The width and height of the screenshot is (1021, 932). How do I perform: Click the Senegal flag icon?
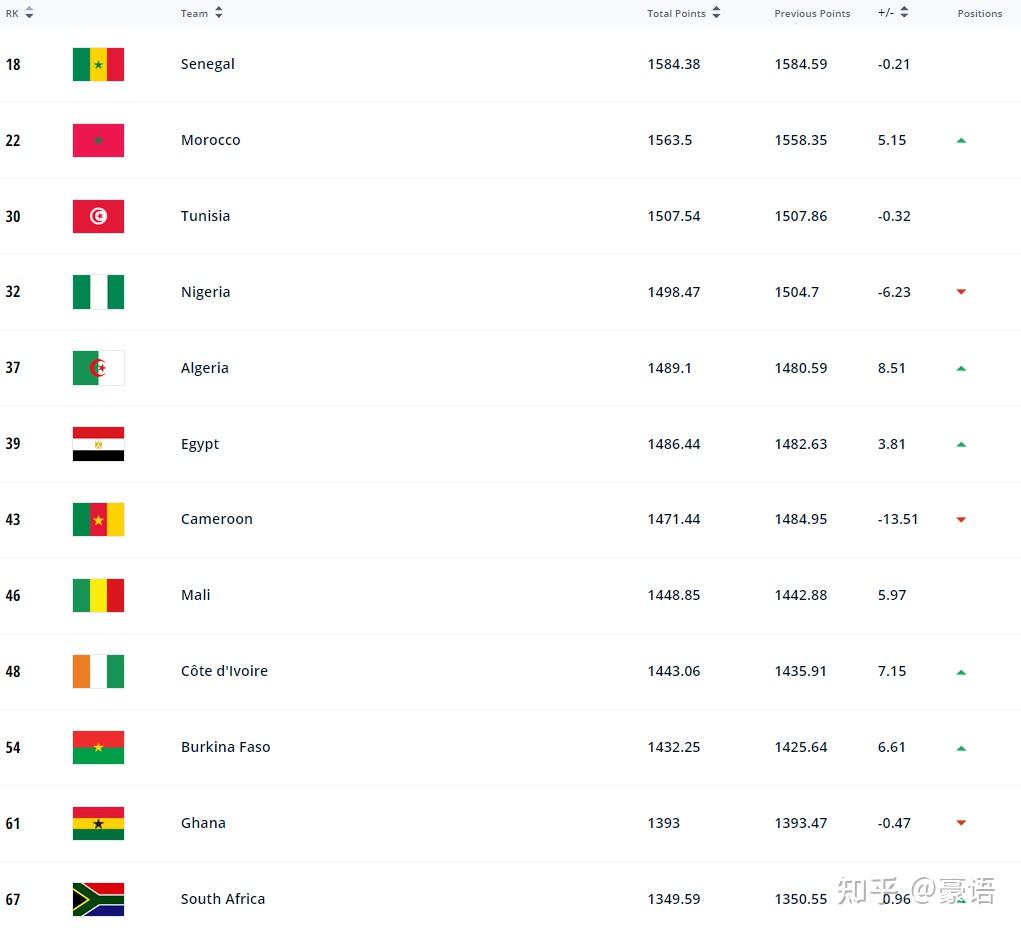click(98, 64)
